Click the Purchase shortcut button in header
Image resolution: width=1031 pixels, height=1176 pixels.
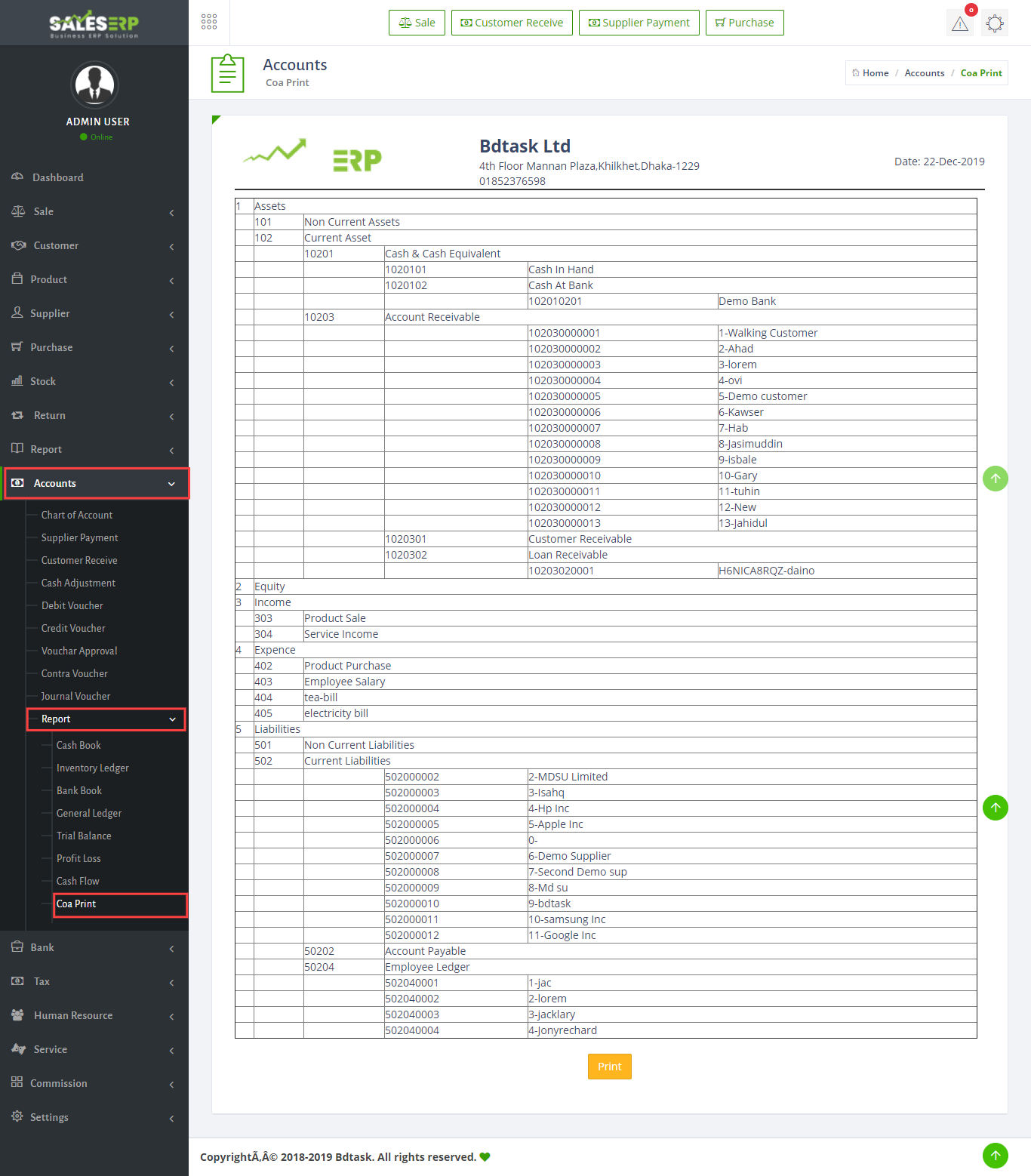744,23
